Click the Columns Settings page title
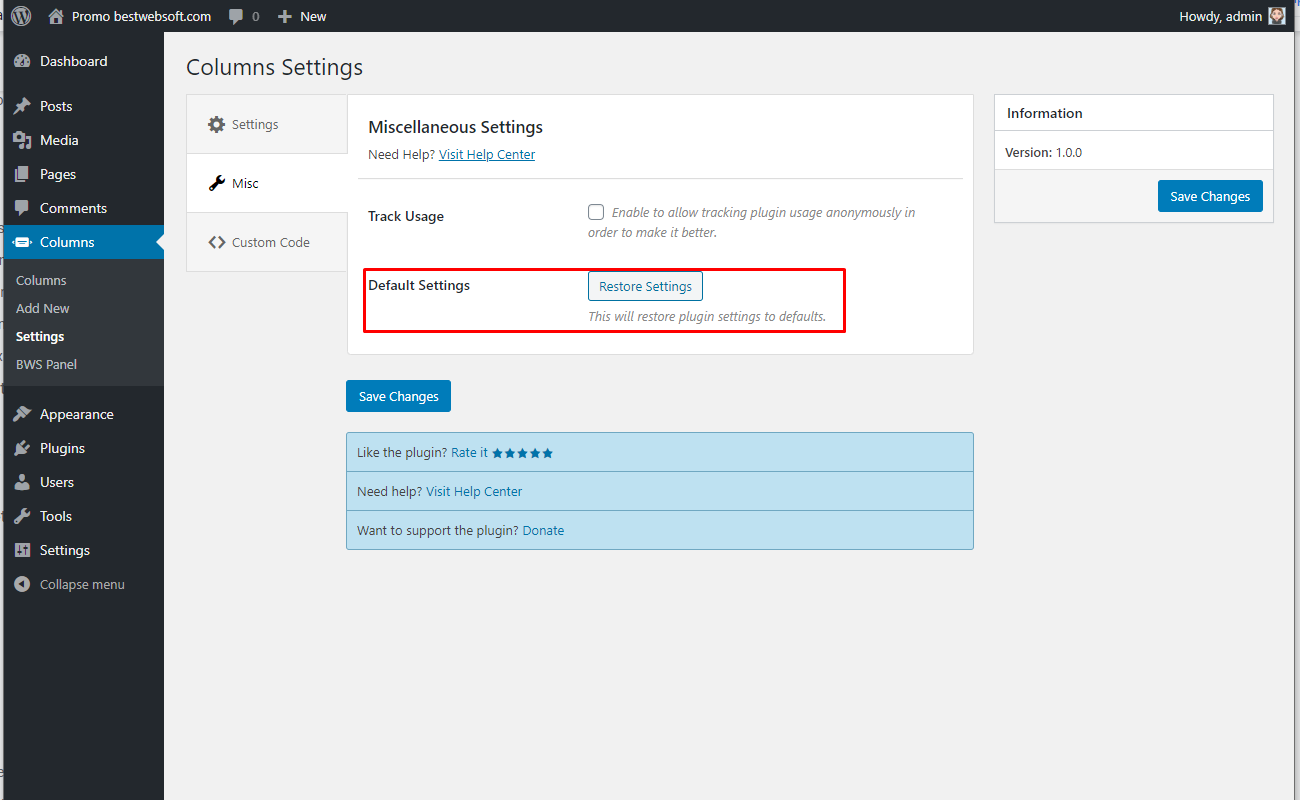The width and height of the screenshot is (1300, 800). [x=274, y=67]
